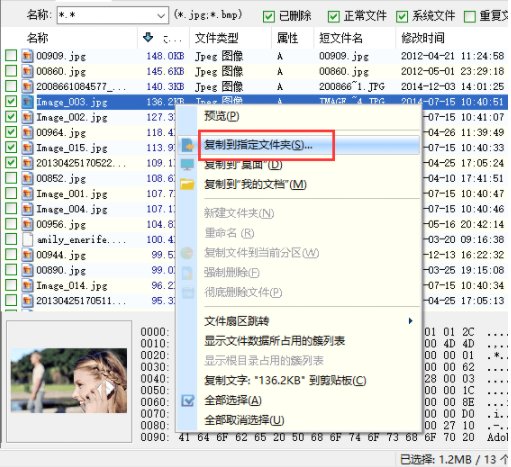Expand the 文件扇区跳转 submenu arrow
Viewport: 511px width, 467px height.
click(410, 321)
